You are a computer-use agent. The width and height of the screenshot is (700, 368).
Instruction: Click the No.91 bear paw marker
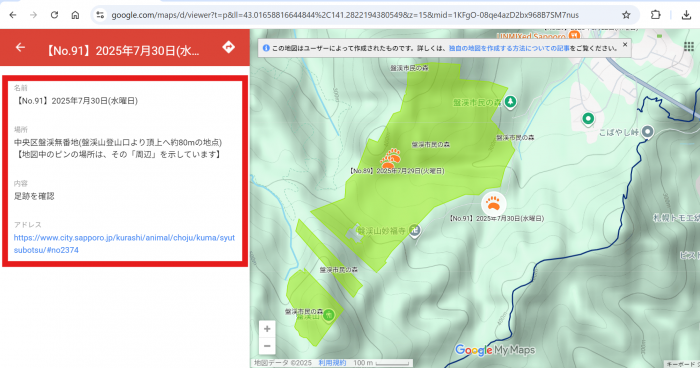coord(493,203)
